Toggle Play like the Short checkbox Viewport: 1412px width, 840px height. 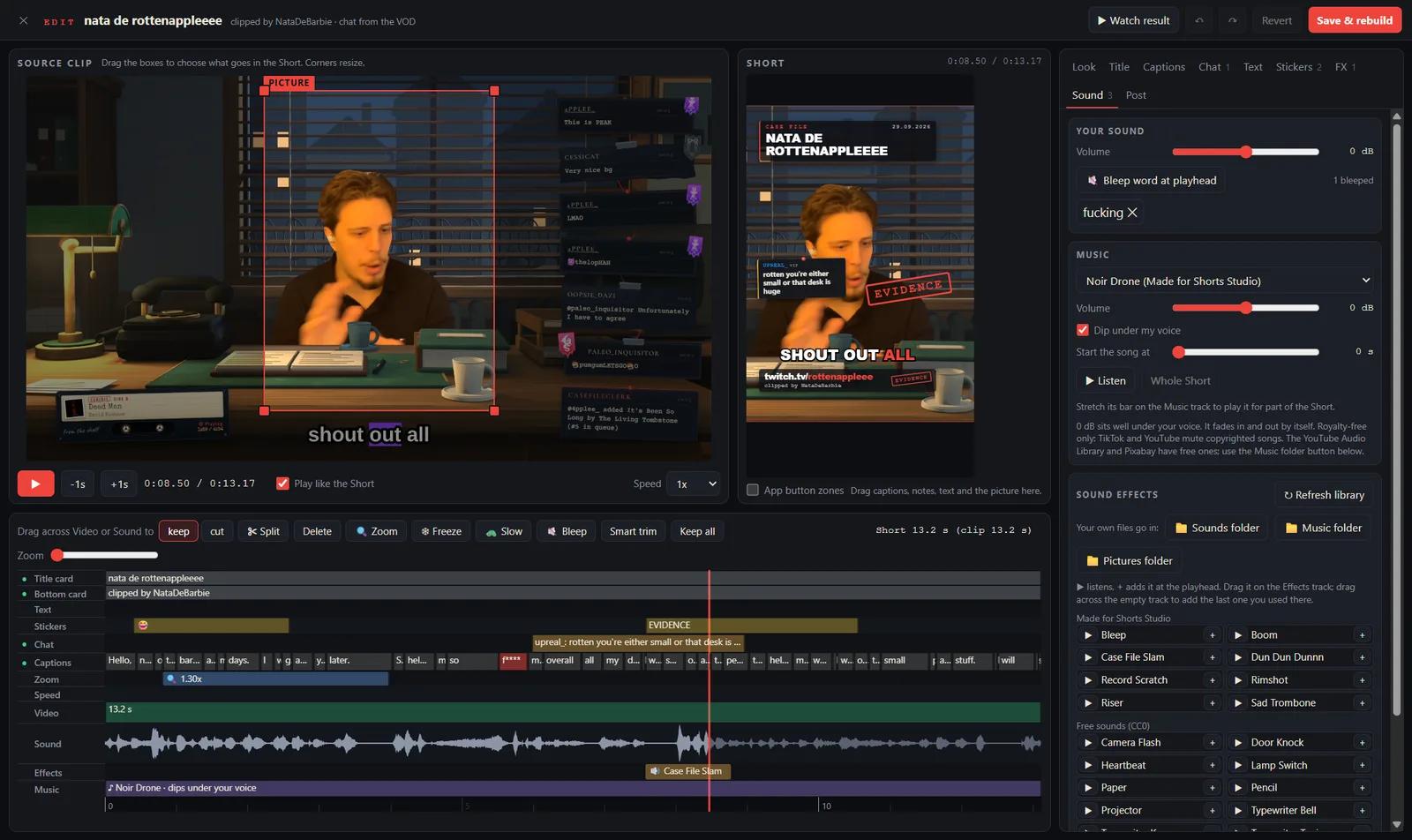tap(282, 484)
